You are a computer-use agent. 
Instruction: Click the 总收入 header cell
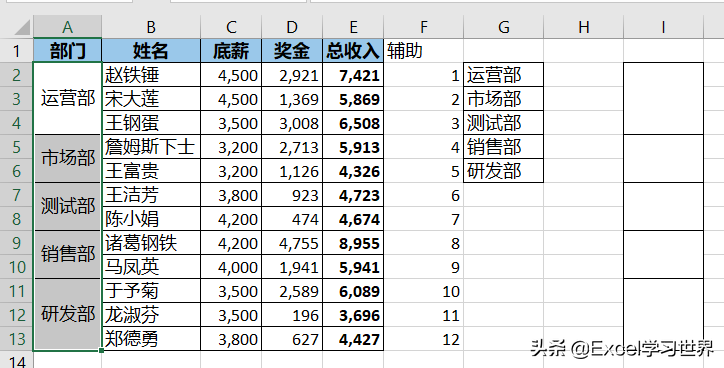[353, 50]
